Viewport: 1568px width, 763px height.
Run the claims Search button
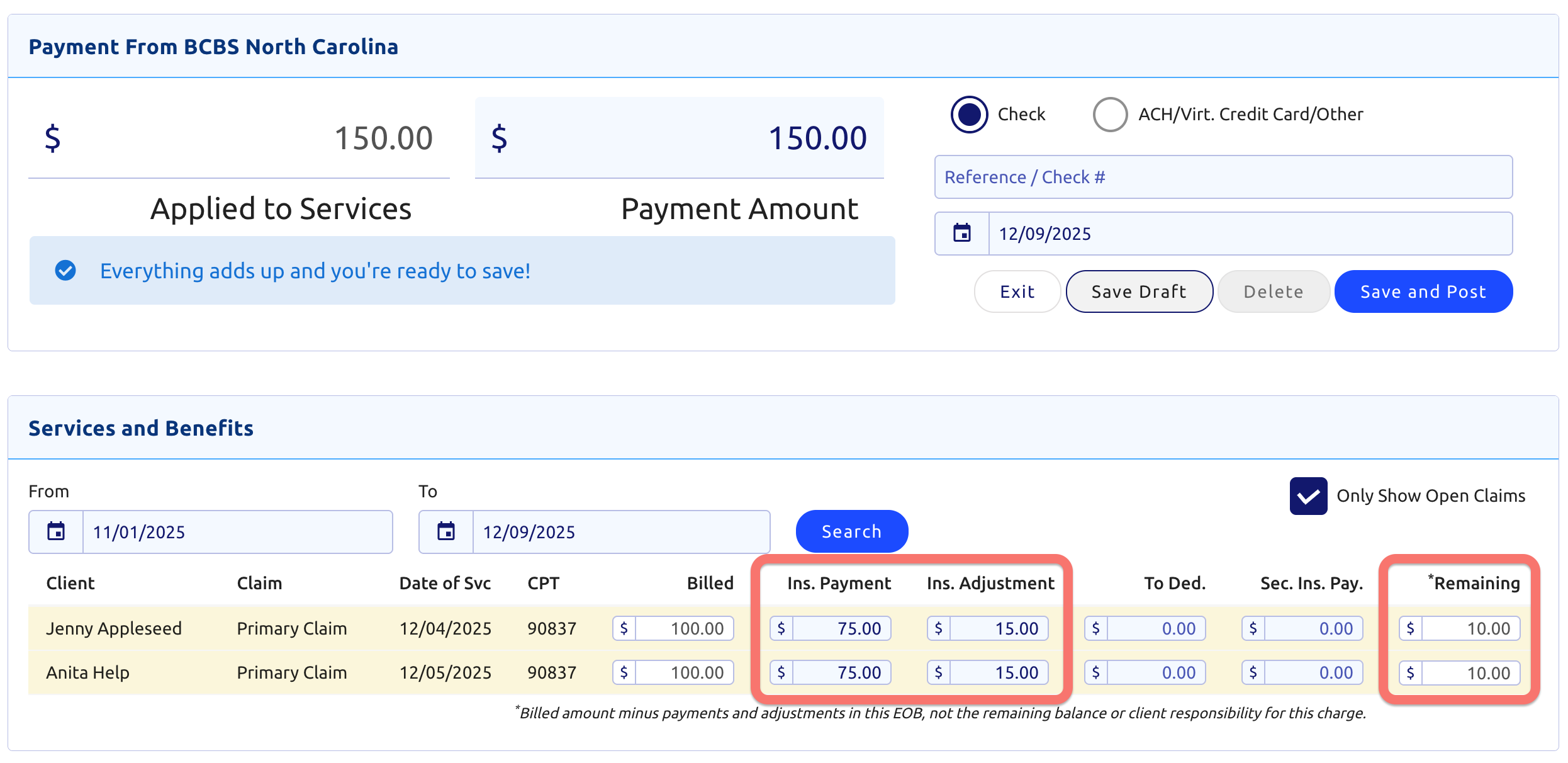(x=851, y=532)
